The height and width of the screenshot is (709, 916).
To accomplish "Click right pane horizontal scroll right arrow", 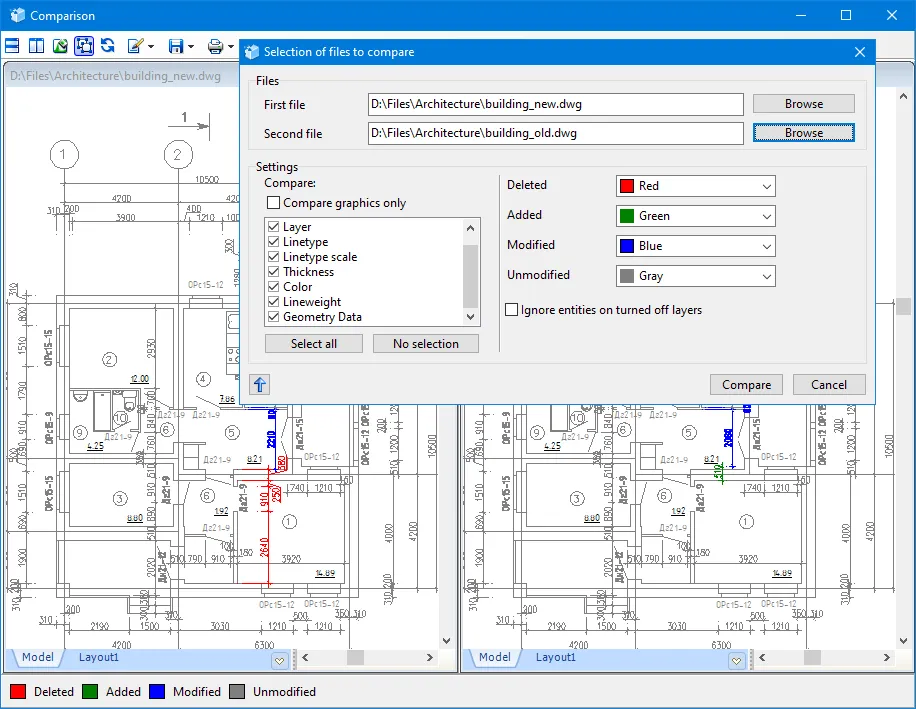I will pos(887,657).
